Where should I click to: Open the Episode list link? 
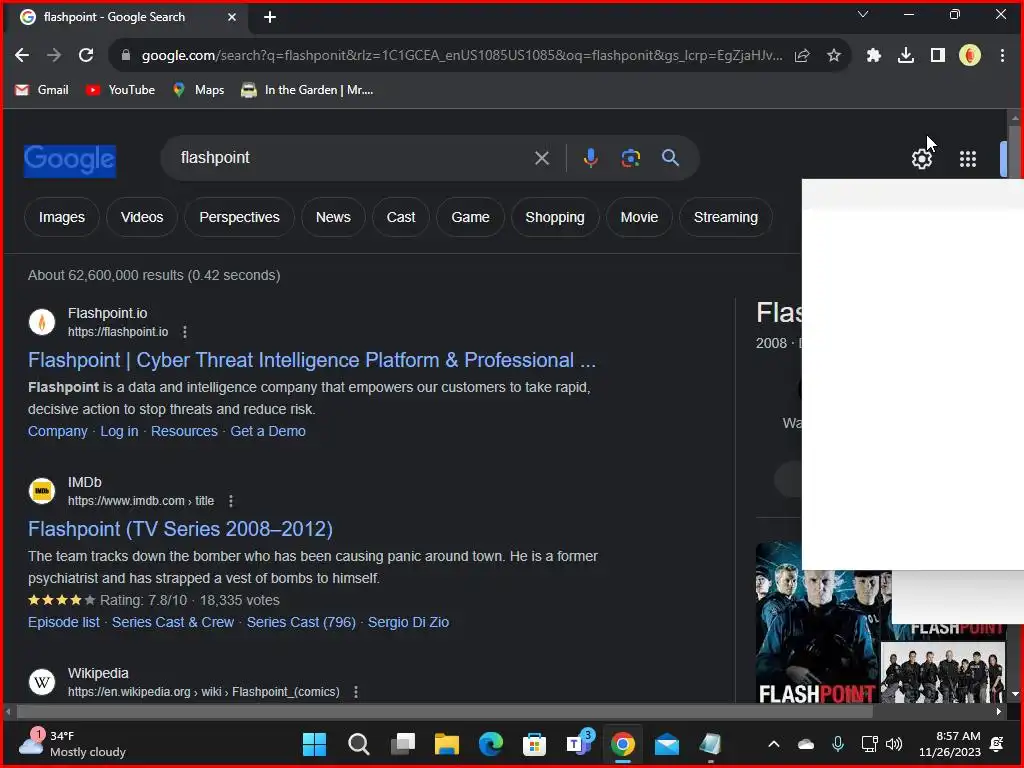point(63,622)
